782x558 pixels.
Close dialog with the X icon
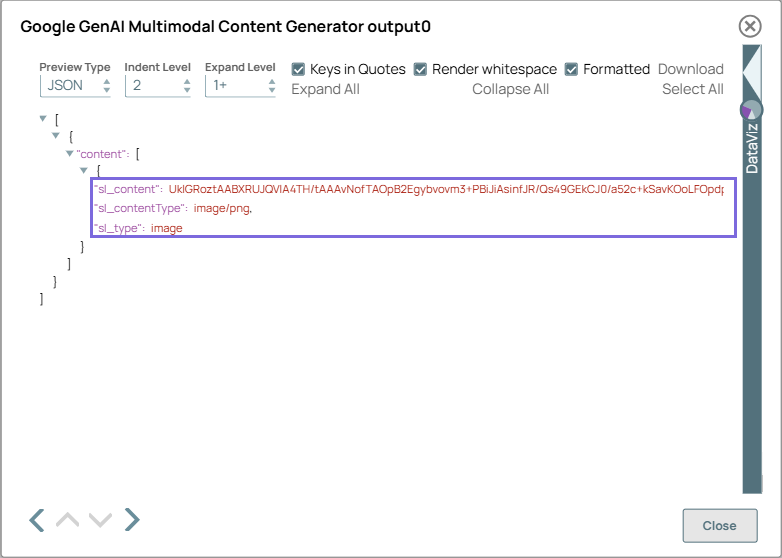pos(750,26)
